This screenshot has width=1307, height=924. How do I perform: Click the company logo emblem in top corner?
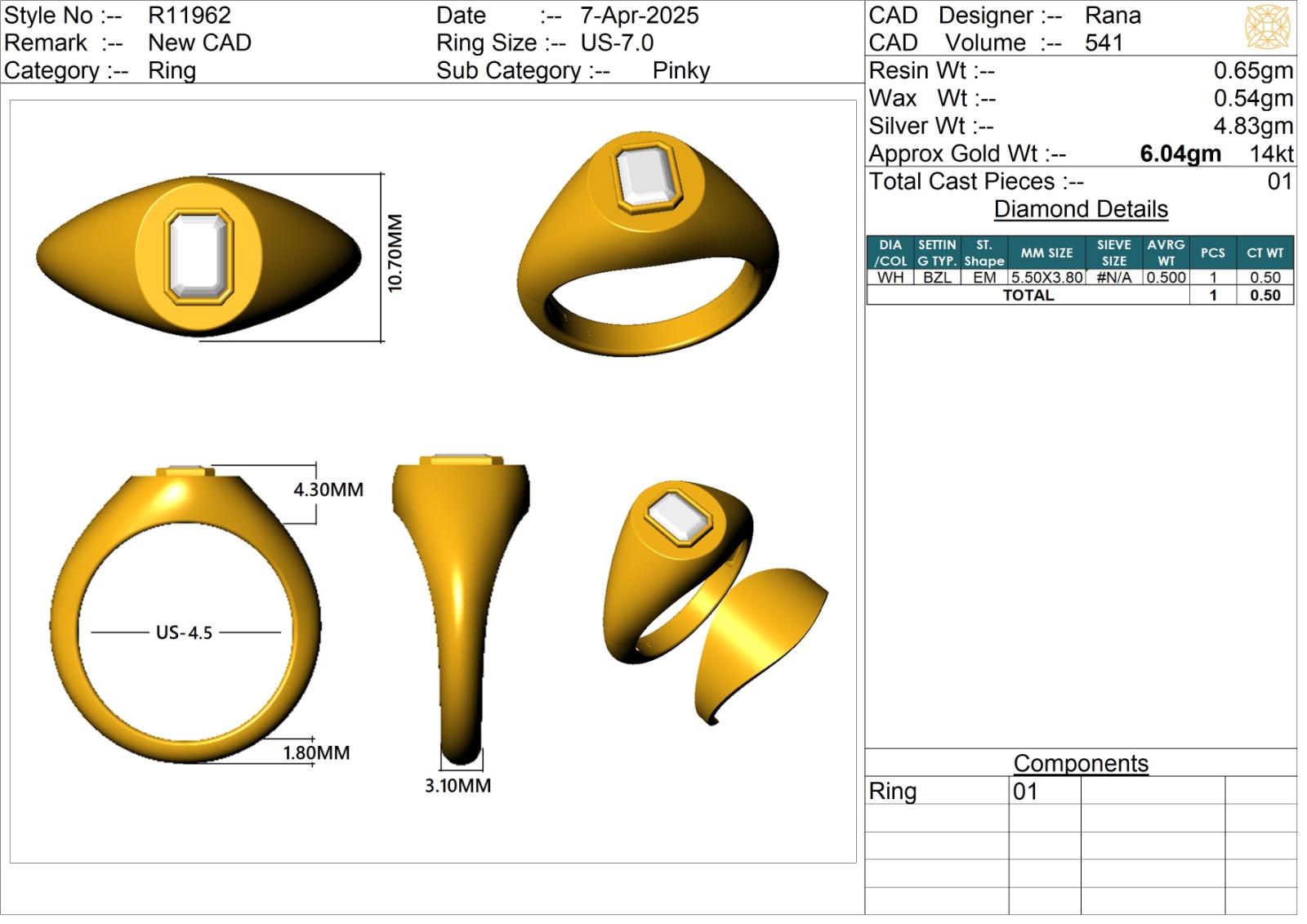pos(1266,27)
